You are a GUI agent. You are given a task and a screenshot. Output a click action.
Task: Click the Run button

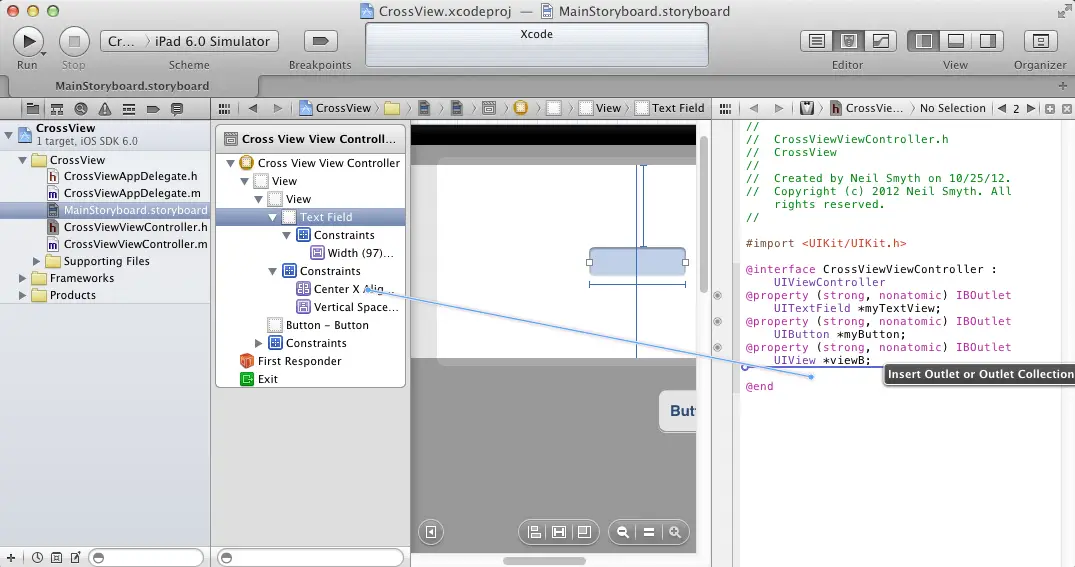click(x=27, y=41)
